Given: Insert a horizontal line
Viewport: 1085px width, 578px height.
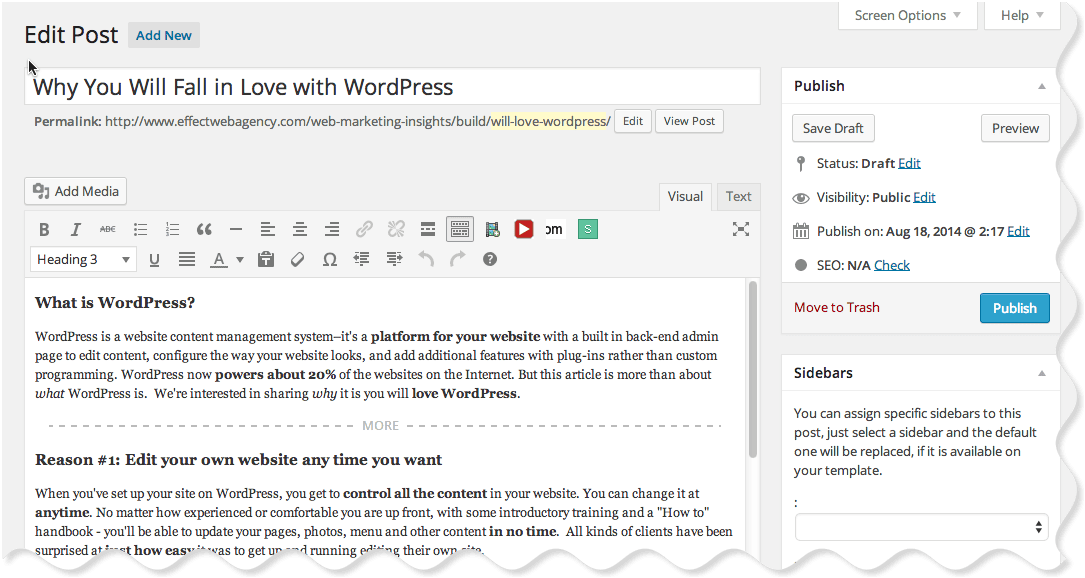Looking at the screenshot, I should click(236, 229).
